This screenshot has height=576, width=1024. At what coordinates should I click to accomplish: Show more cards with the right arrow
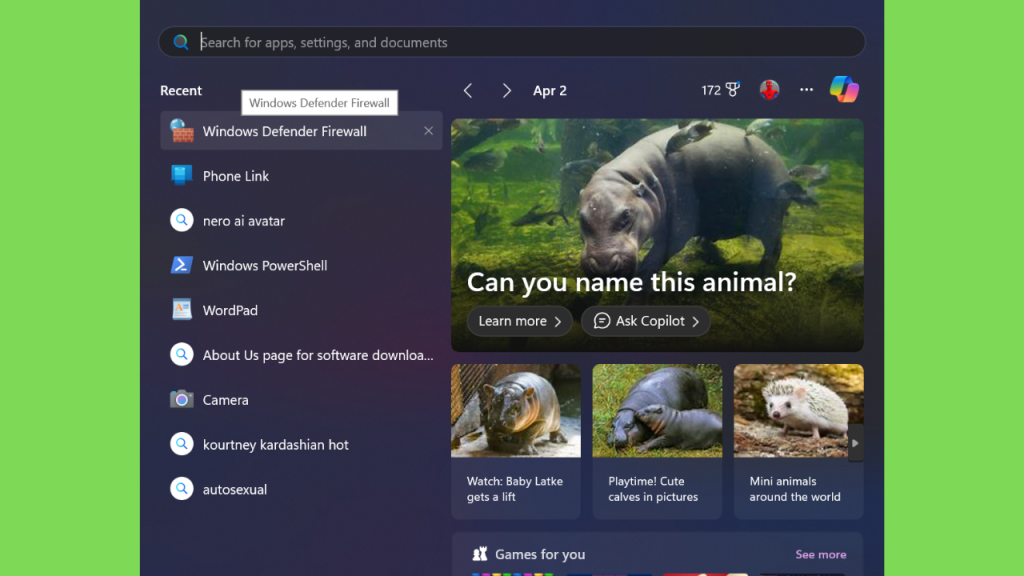[x=855, y=443]
